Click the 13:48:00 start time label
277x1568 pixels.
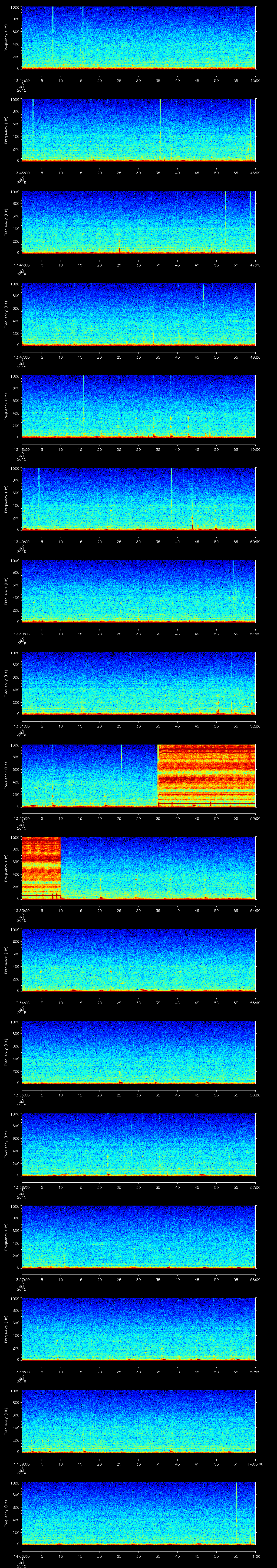click(21, 449)
